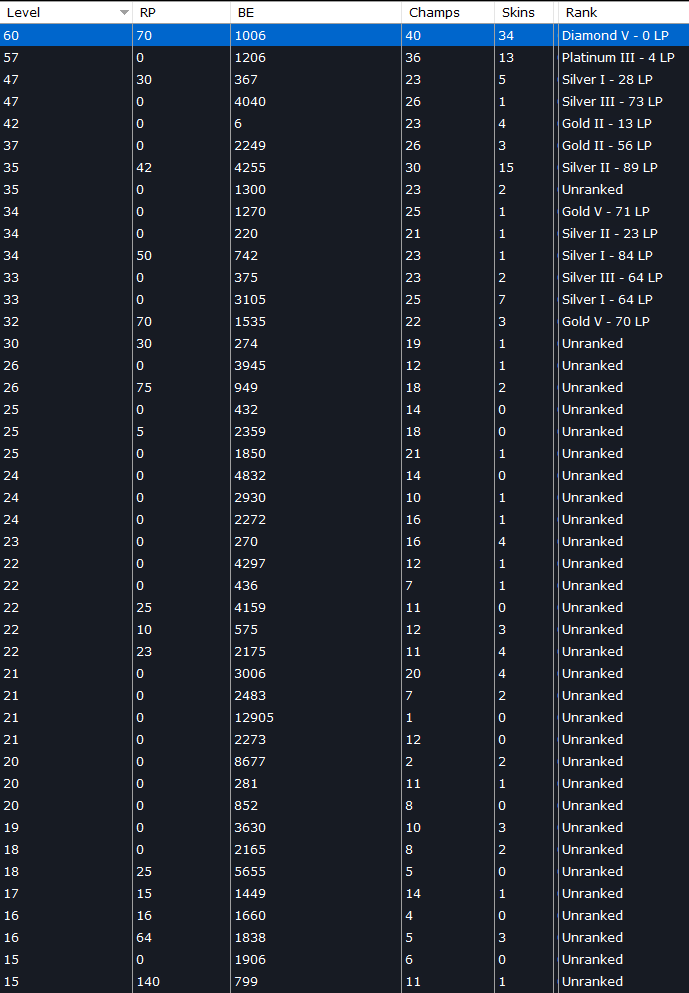Select the Gold V - 70 LP row
The image size is (689, 993).
click(x=344, y=322)
